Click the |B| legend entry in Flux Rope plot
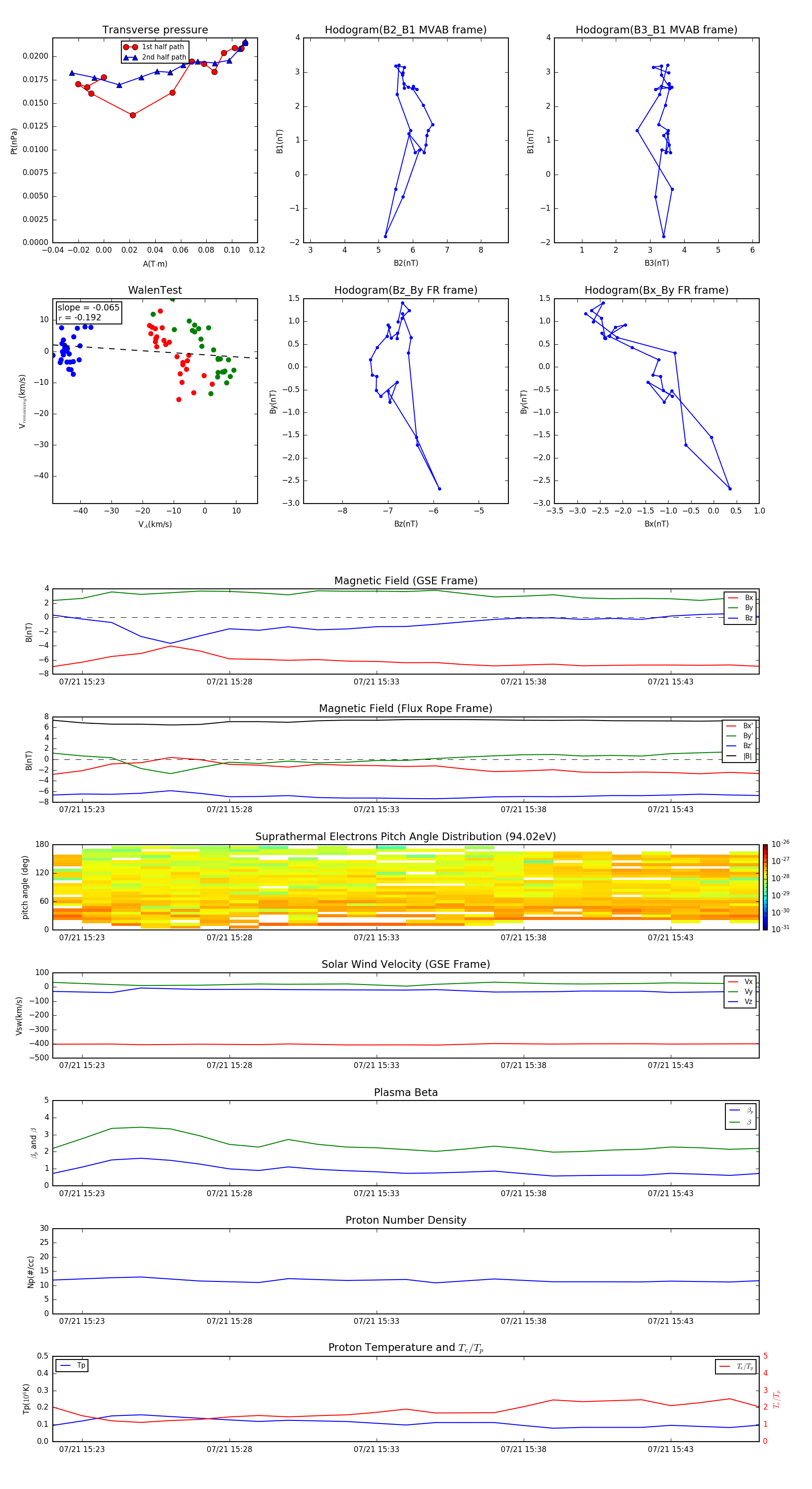The image size is (812, 1489). click(740, 756)
